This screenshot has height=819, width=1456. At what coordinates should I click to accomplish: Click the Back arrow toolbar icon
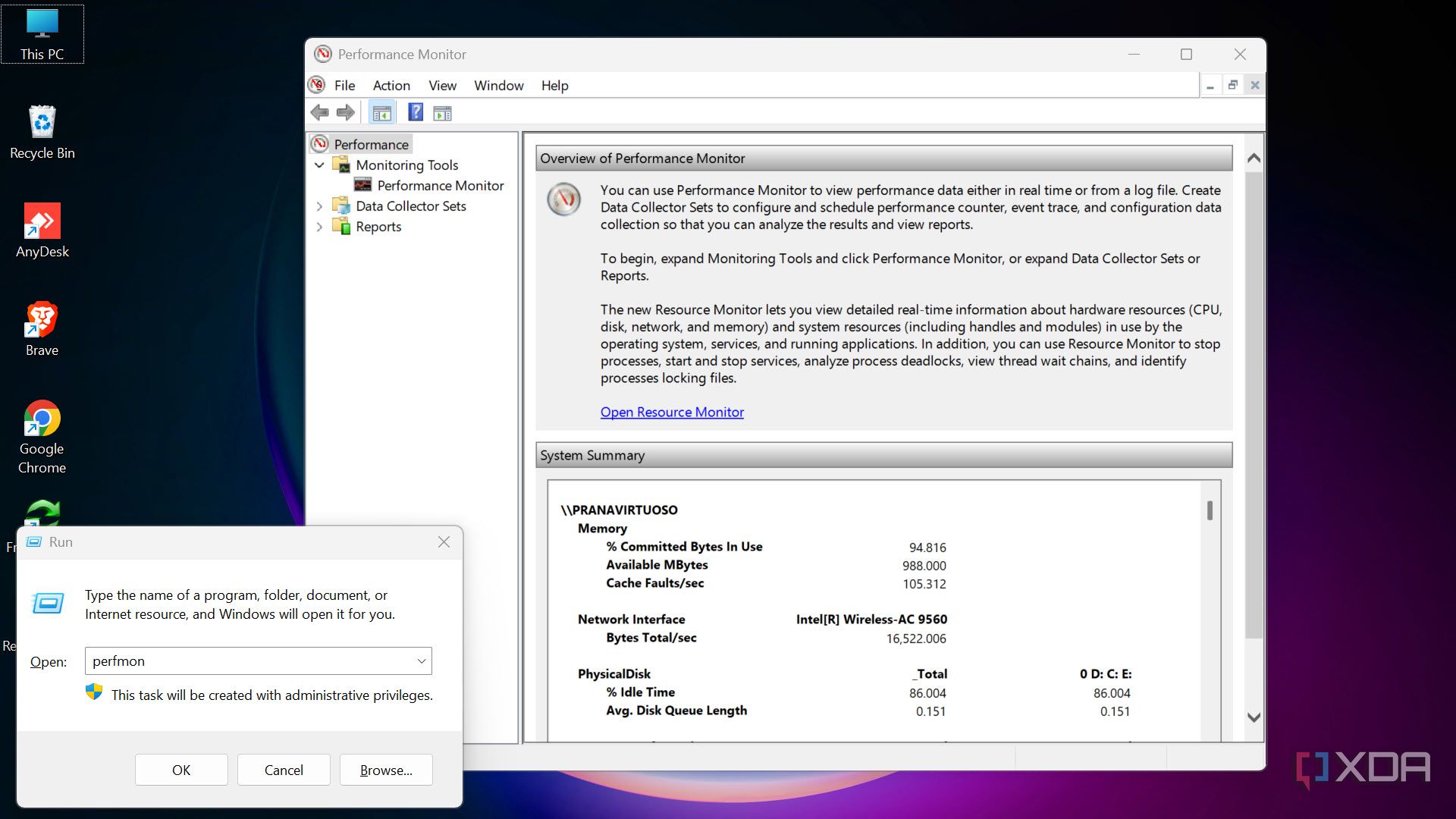319,113
